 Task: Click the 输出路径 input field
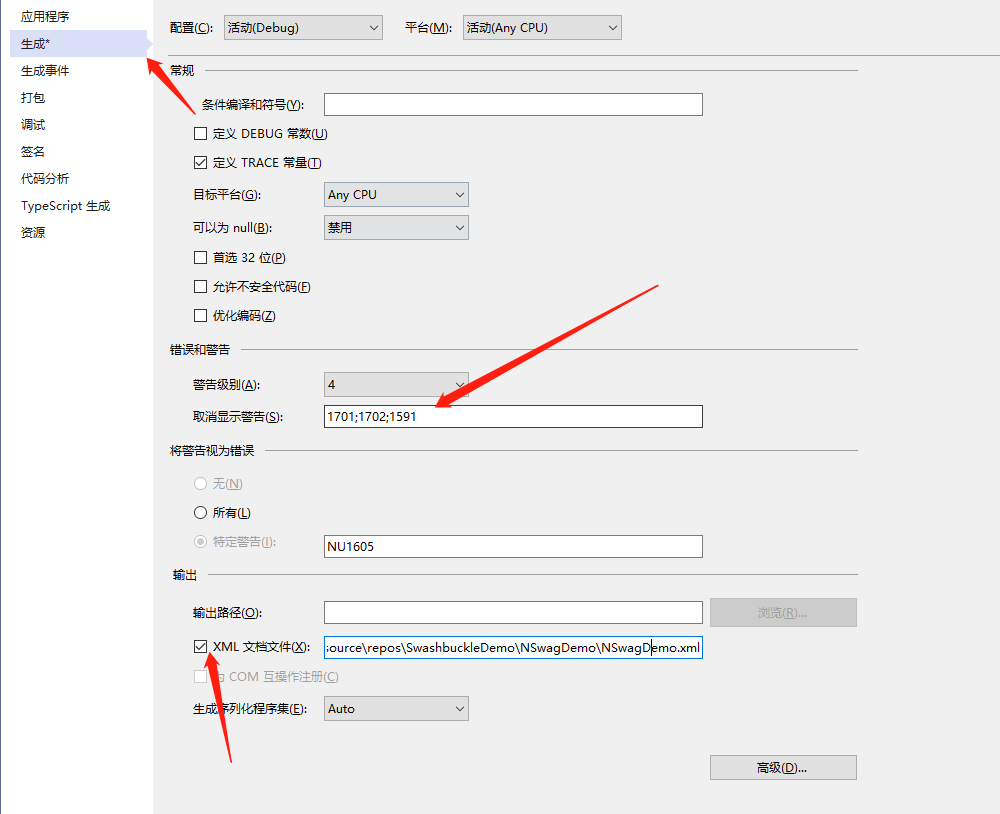(x=513, y=612)
